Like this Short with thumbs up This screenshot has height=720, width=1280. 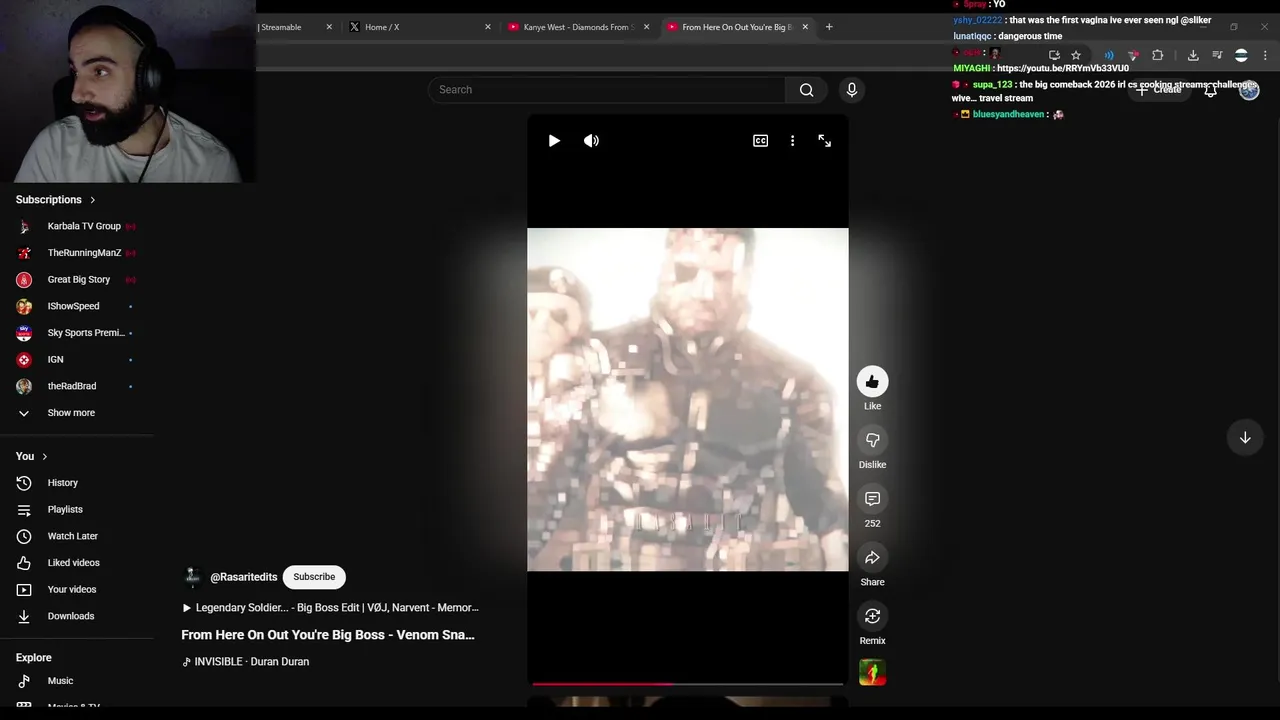pos(872,381)
